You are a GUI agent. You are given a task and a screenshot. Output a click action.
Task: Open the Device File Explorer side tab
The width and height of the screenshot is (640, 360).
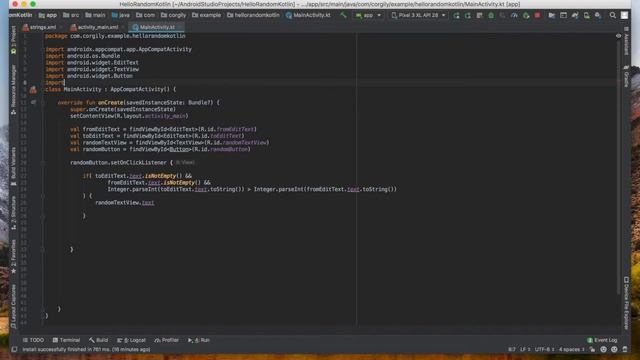(626, 304)
